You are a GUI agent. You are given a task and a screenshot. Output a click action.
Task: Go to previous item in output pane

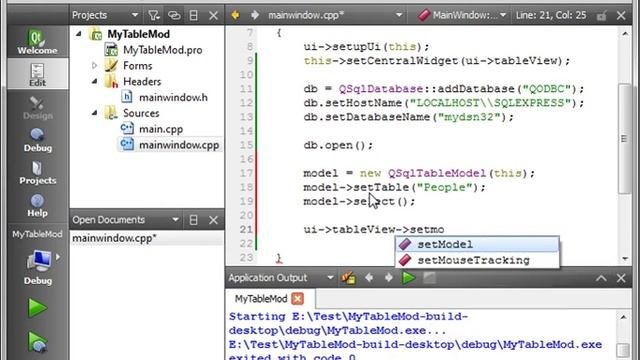(369, 278)
